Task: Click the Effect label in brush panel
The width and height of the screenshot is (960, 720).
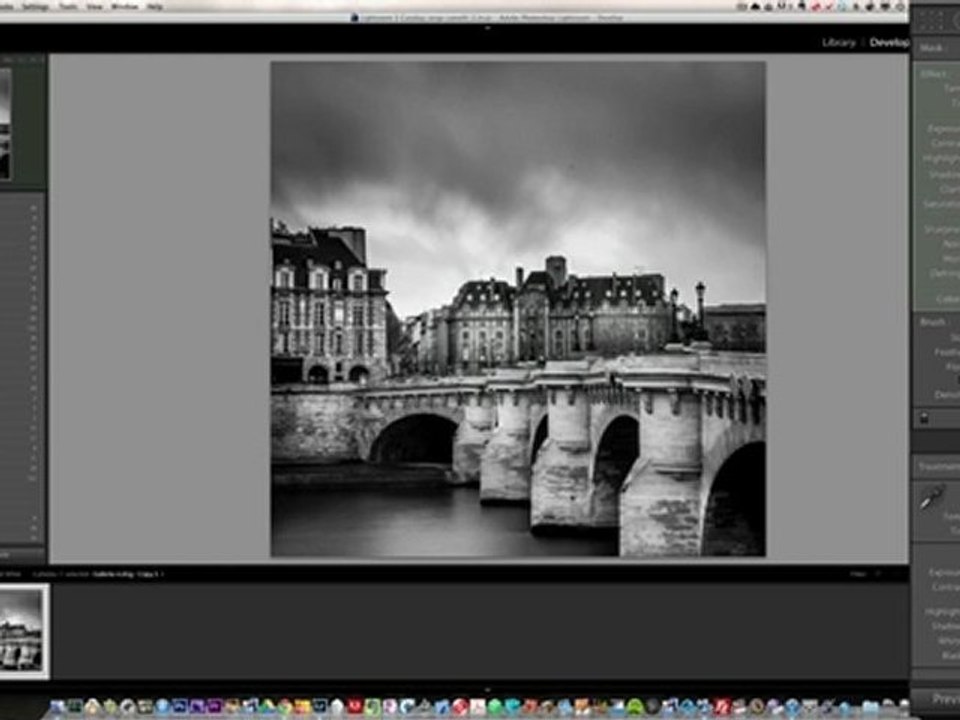Action: [933, 73]
